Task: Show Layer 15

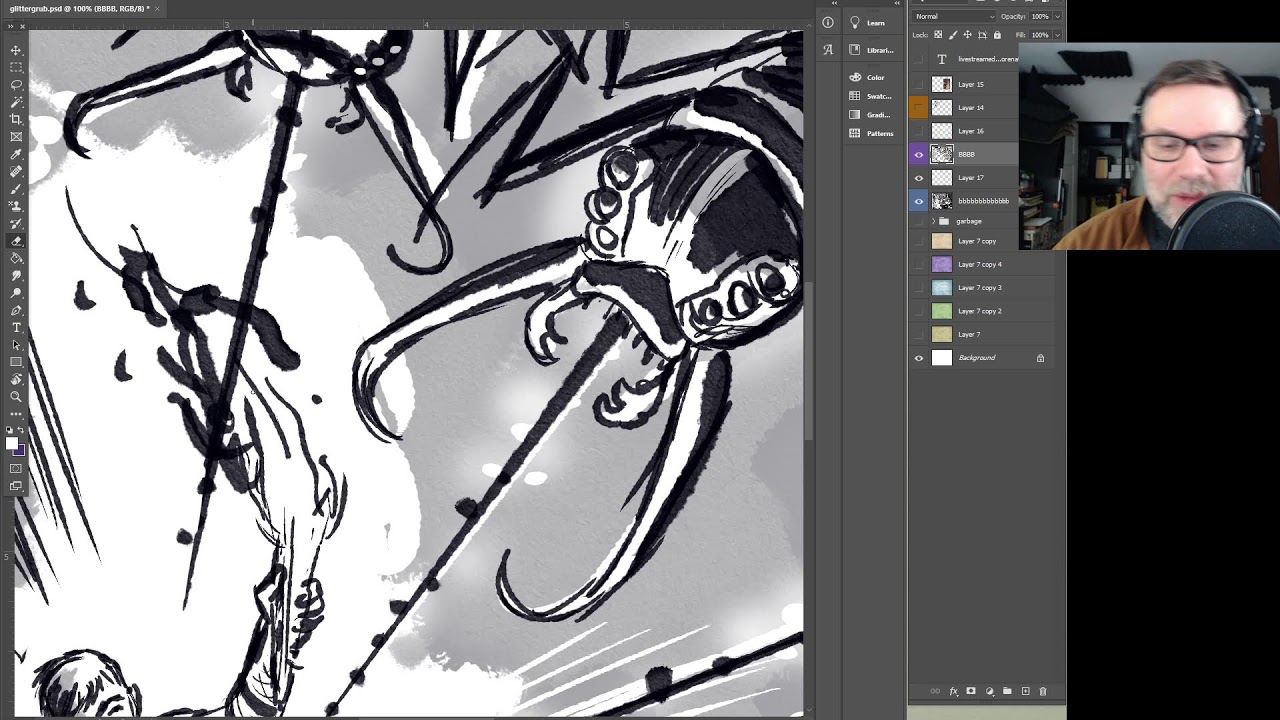Action: pyautogui.click(x=919, y=84)
